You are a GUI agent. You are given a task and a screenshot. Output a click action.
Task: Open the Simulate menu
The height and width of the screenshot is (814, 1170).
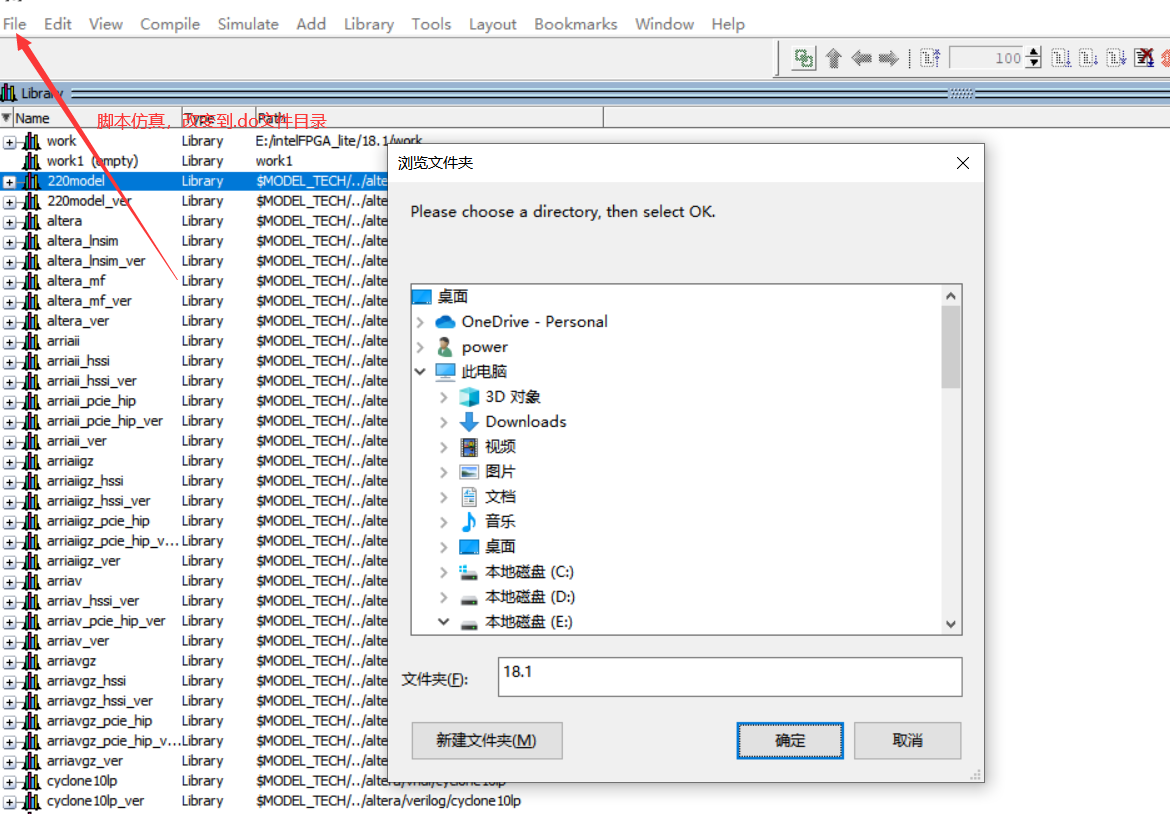click(x=248, y=24)
